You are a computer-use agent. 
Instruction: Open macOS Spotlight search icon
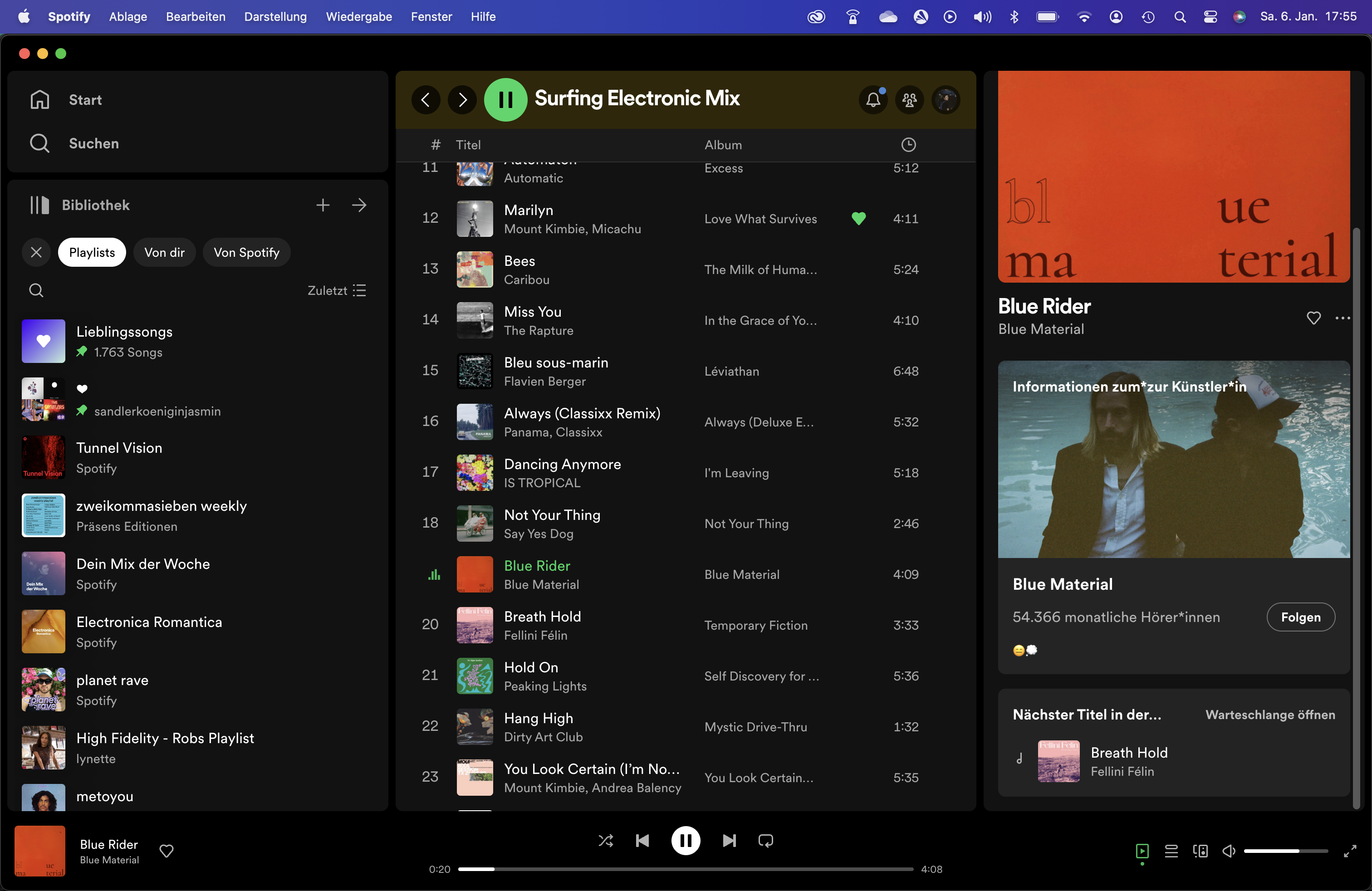point(1180,17)
